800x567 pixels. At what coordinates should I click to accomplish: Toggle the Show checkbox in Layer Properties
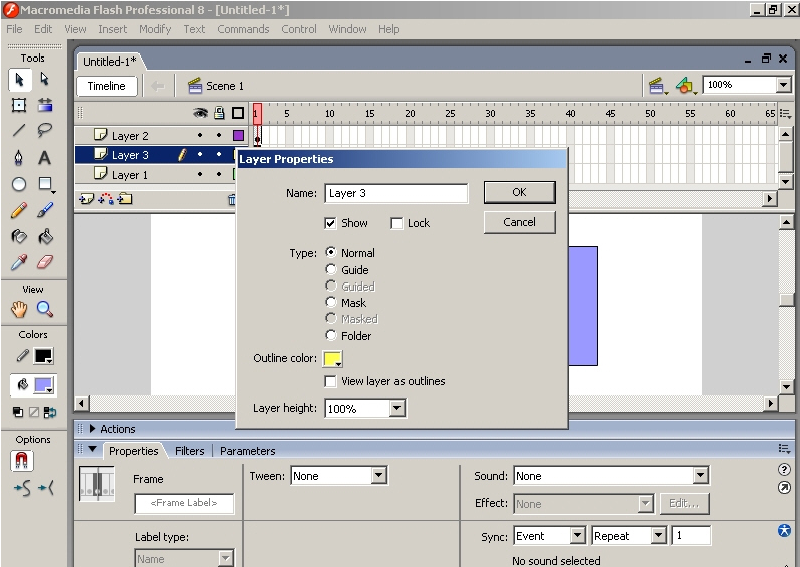330,223
